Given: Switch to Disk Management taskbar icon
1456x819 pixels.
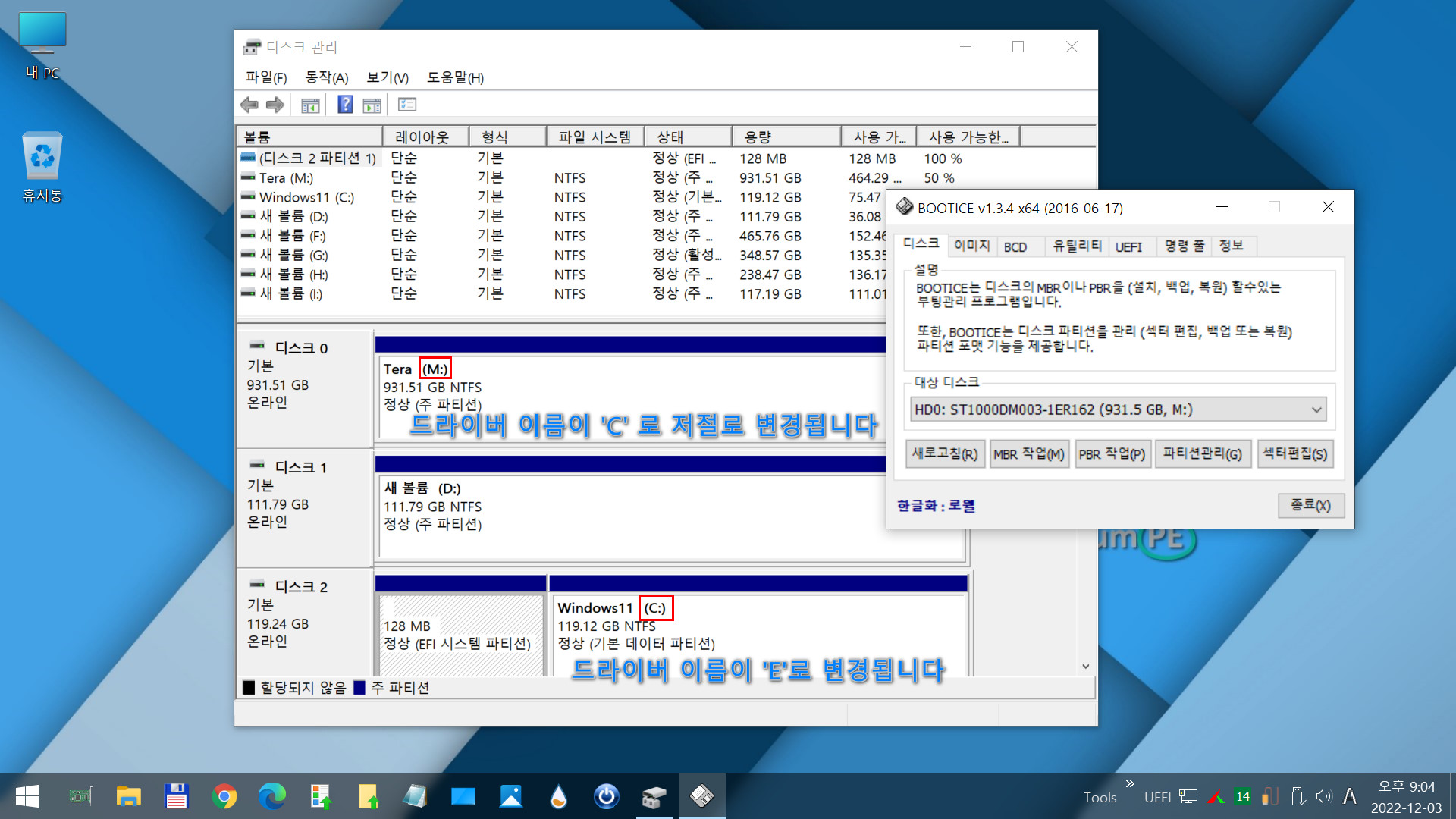Looking at the screenshot, I should [x=654, y=796].
